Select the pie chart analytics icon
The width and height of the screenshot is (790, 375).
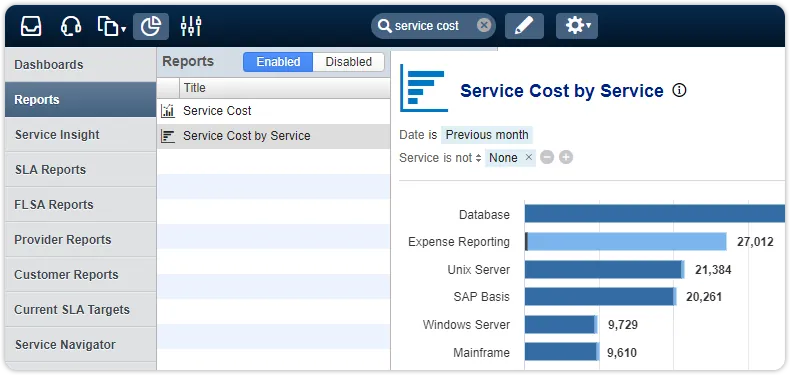coord(151,26)
